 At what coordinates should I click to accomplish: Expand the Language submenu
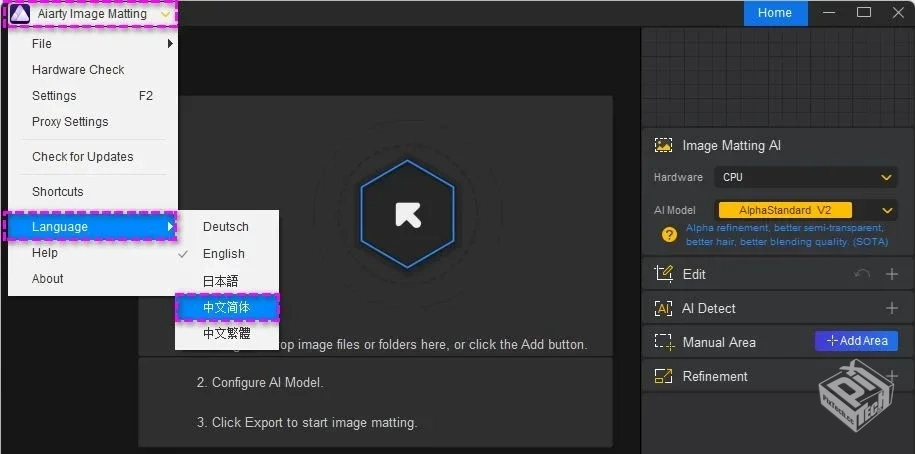coord(91,226)
